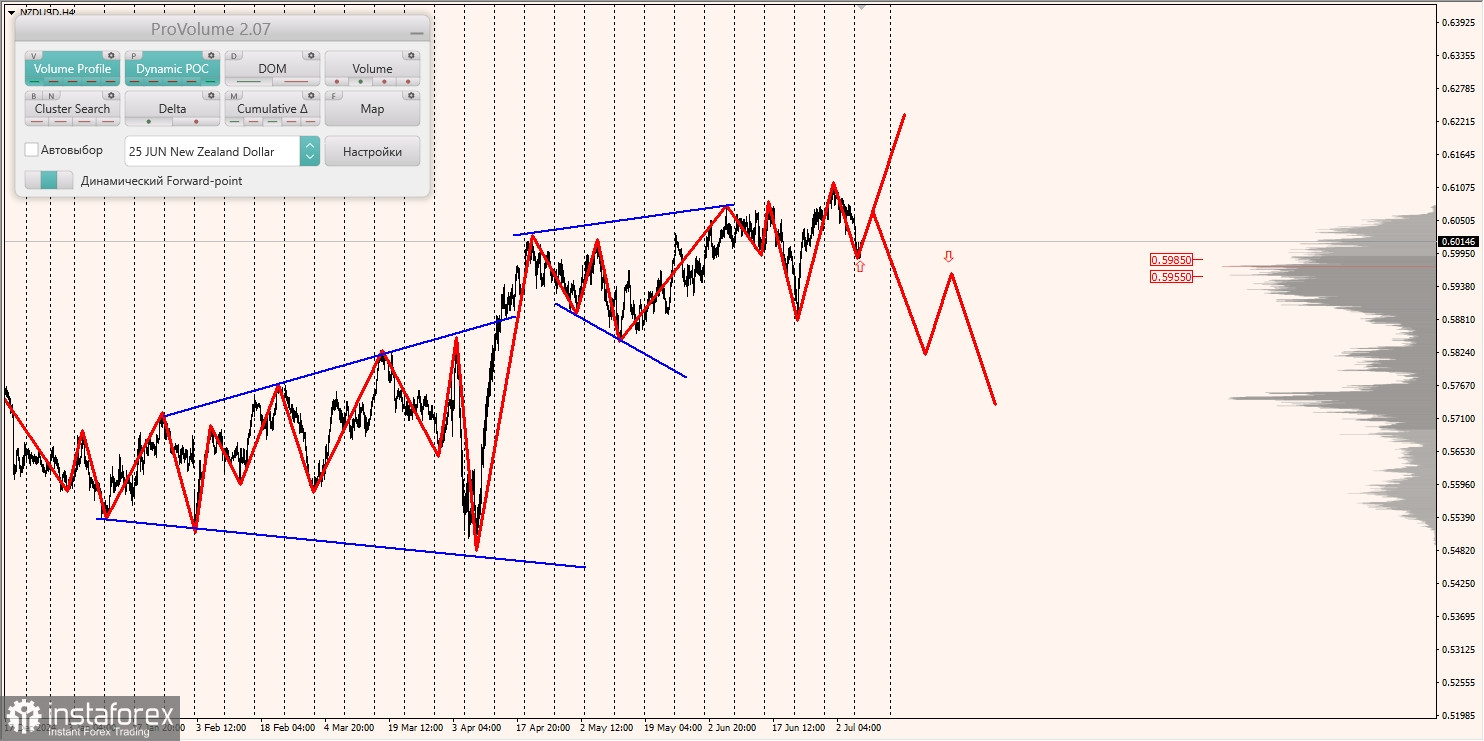Image resolution: width=1484 pixels, height=741 pixels.
Task: Click the contract selector up/down arrows
Action: pyautogui.click(x=310, y=152)
